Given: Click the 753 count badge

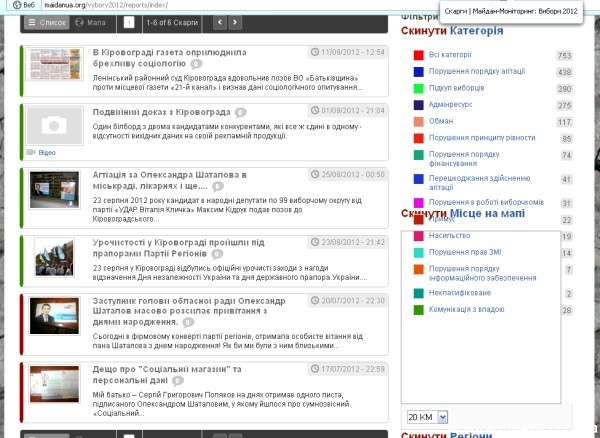Looking at the screenshot, I should coord(564,55).
